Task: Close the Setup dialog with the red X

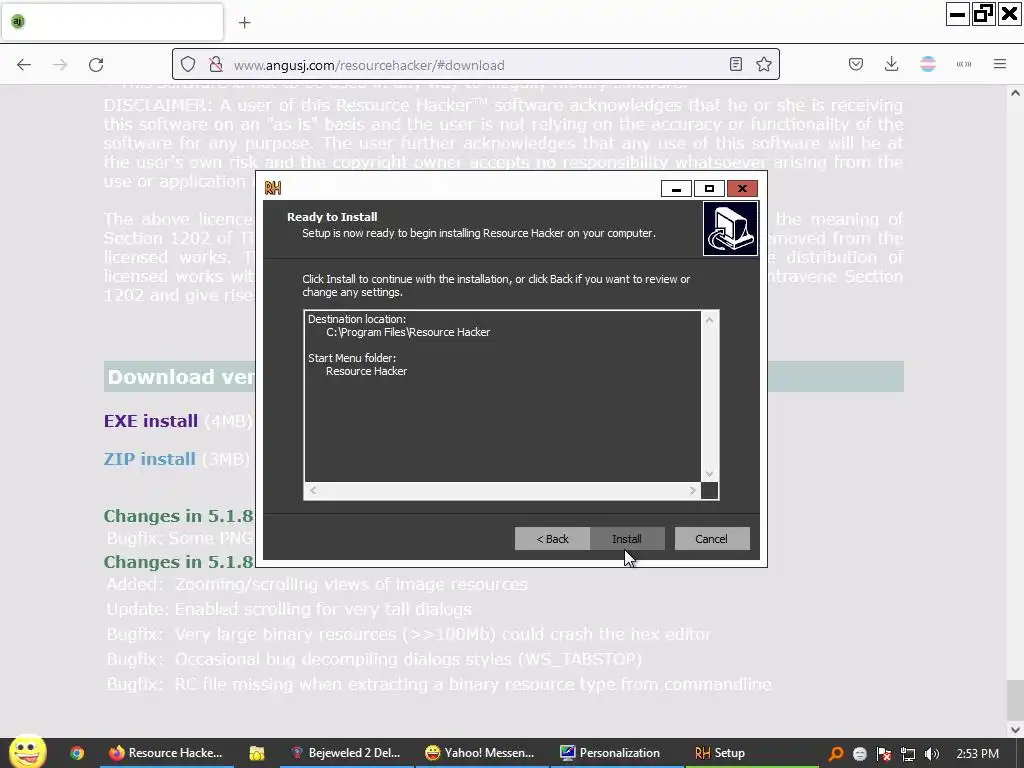Action: pyautogui.click(x=743, y=189)
